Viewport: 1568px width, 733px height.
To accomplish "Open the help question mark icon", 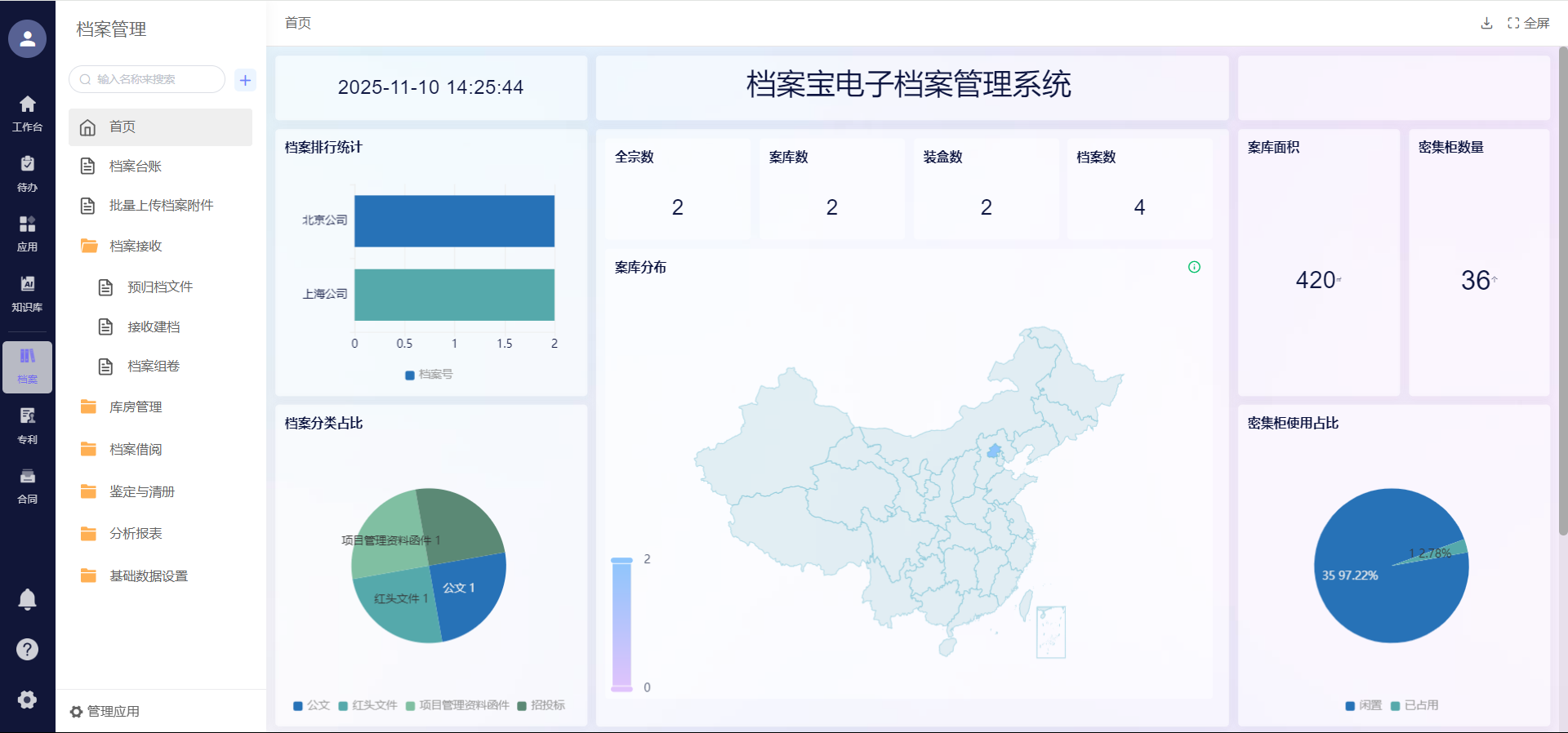I will pyautogui.click(x=27, y=649).
